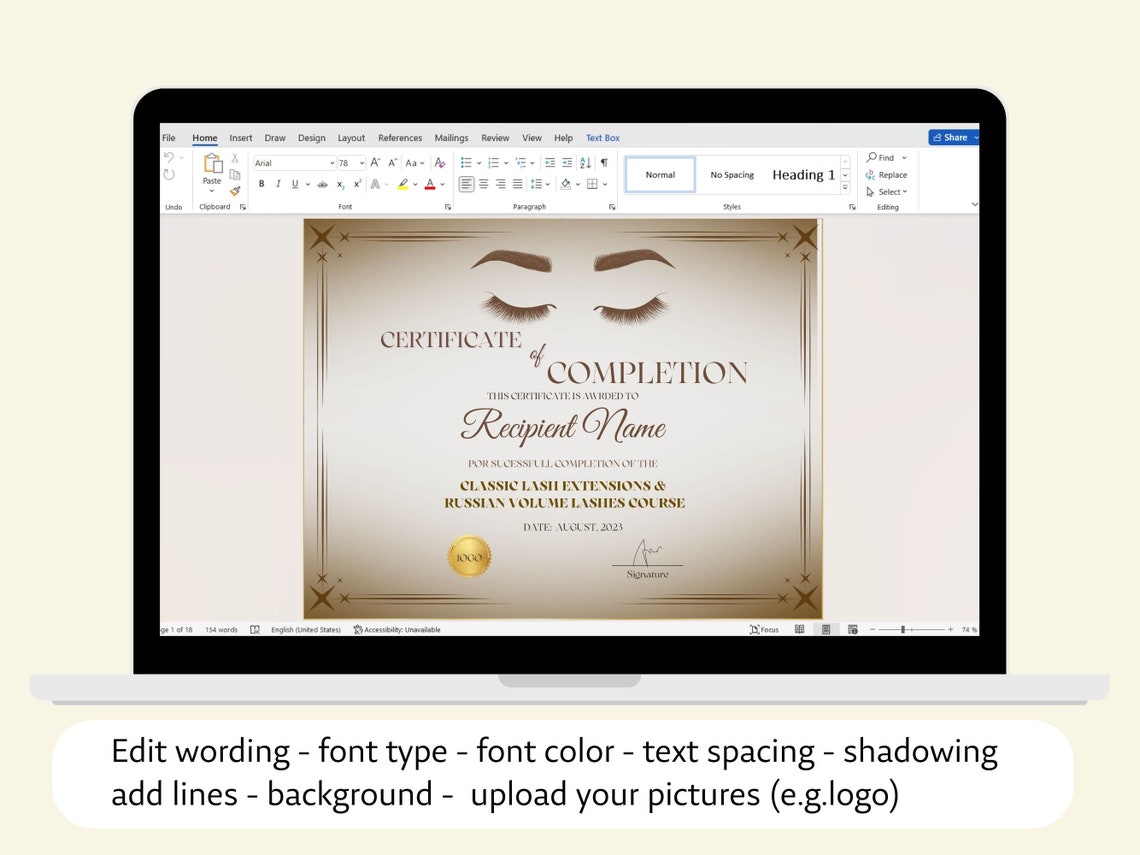This screenshot has height=855, width=1140.
Task: Open the font name dropdown
Action: tap(332, 163)
